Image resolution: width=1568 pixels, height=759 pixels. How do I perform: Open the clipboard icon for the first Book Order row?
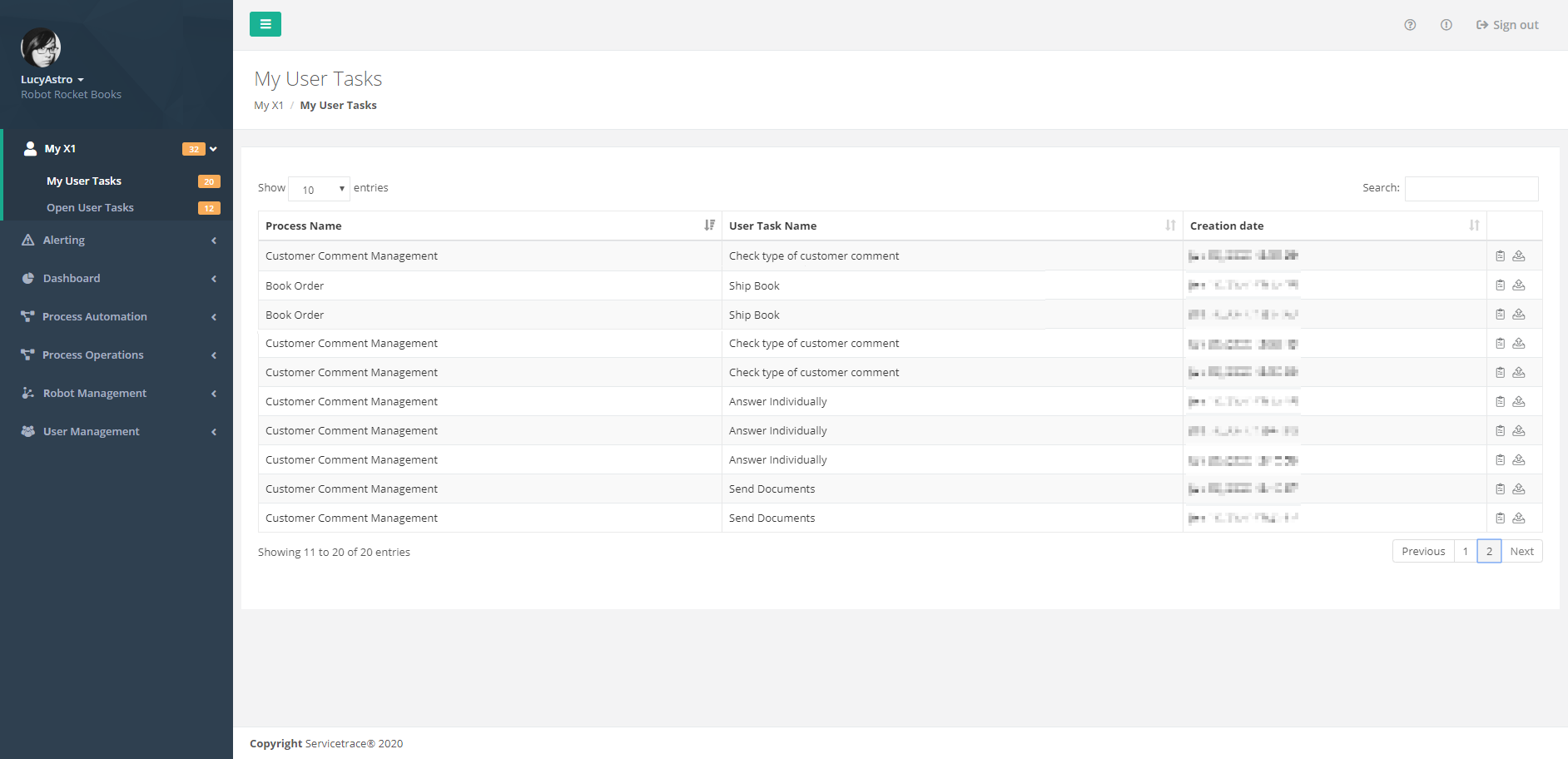pos(1501,285)
